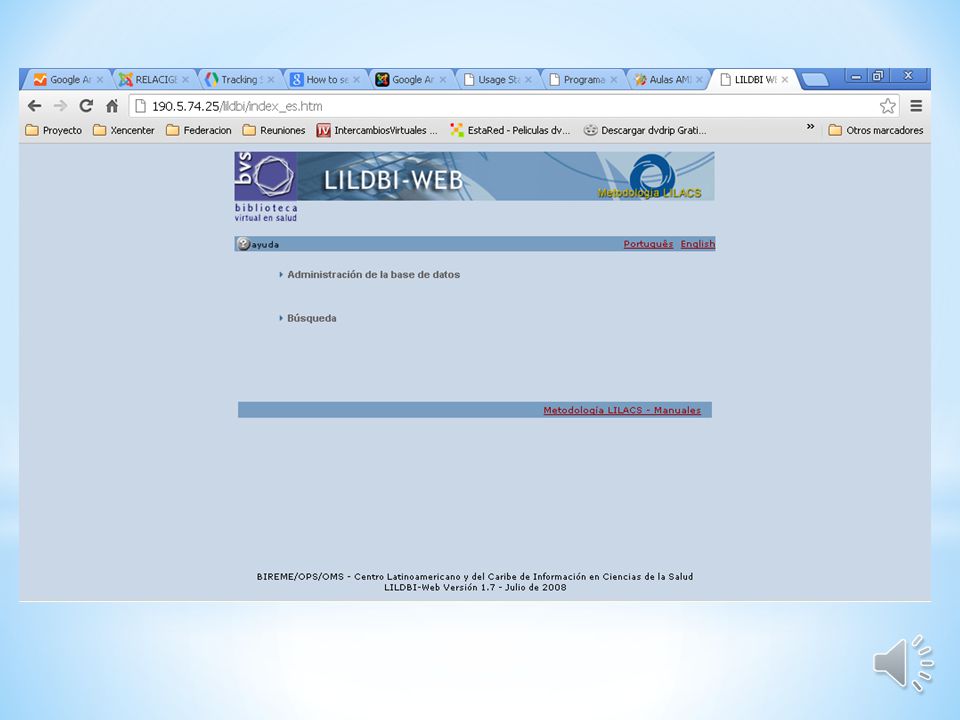This screenshot has width=960, height=720.
Task: Click the LILDBI-Web Versión 1.7 footer text
Action: pyautogui.click(x=475, y=587)
